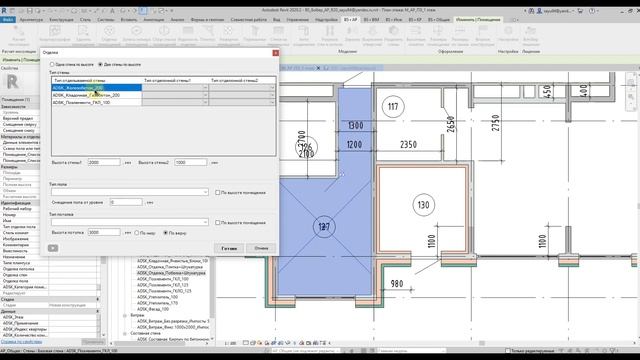Click the help question mark icon in title bar
Viewport: 640px width, 360px height.
592,11
